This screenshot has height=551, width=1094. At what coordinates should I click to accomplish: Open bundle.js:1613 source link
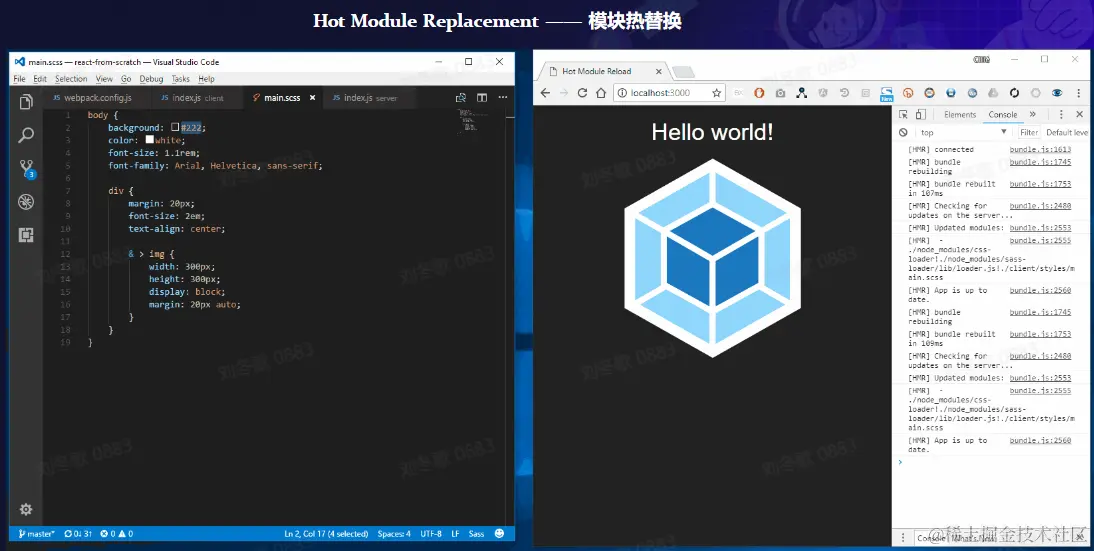point(1040,149)
